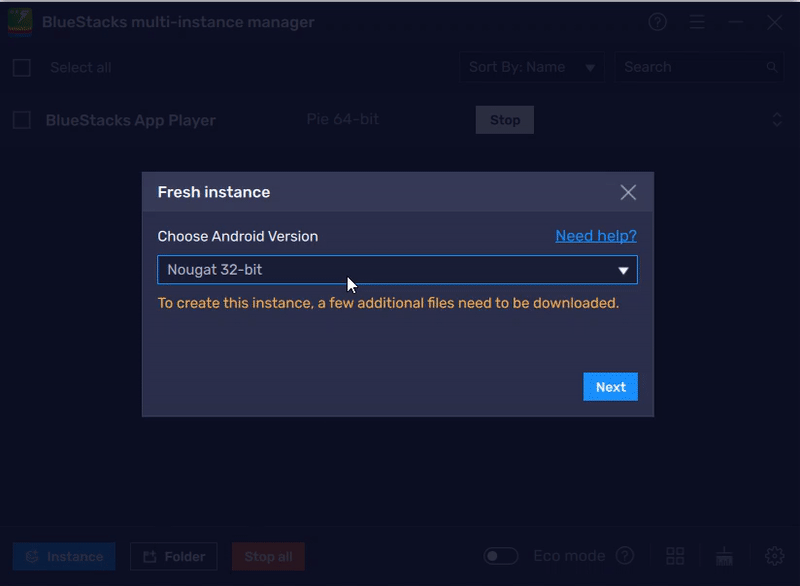The width and height of the screenshot is (800, 586).
Task: Click the Select all label
Action: coord(81,68)
